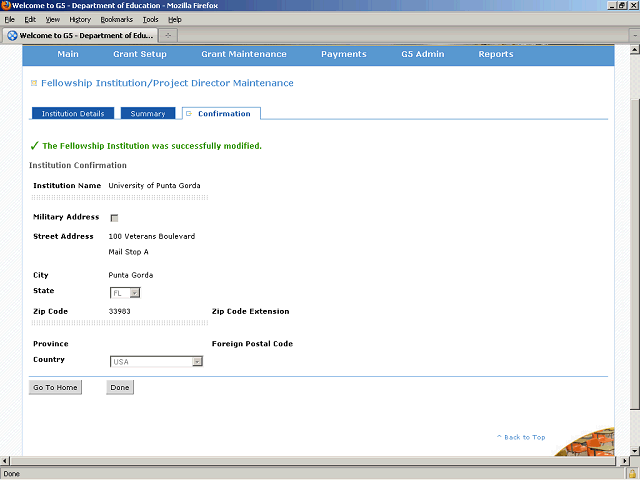
Task: Open the Grant Maintenance navigation item
Action: tap(244, 54)
